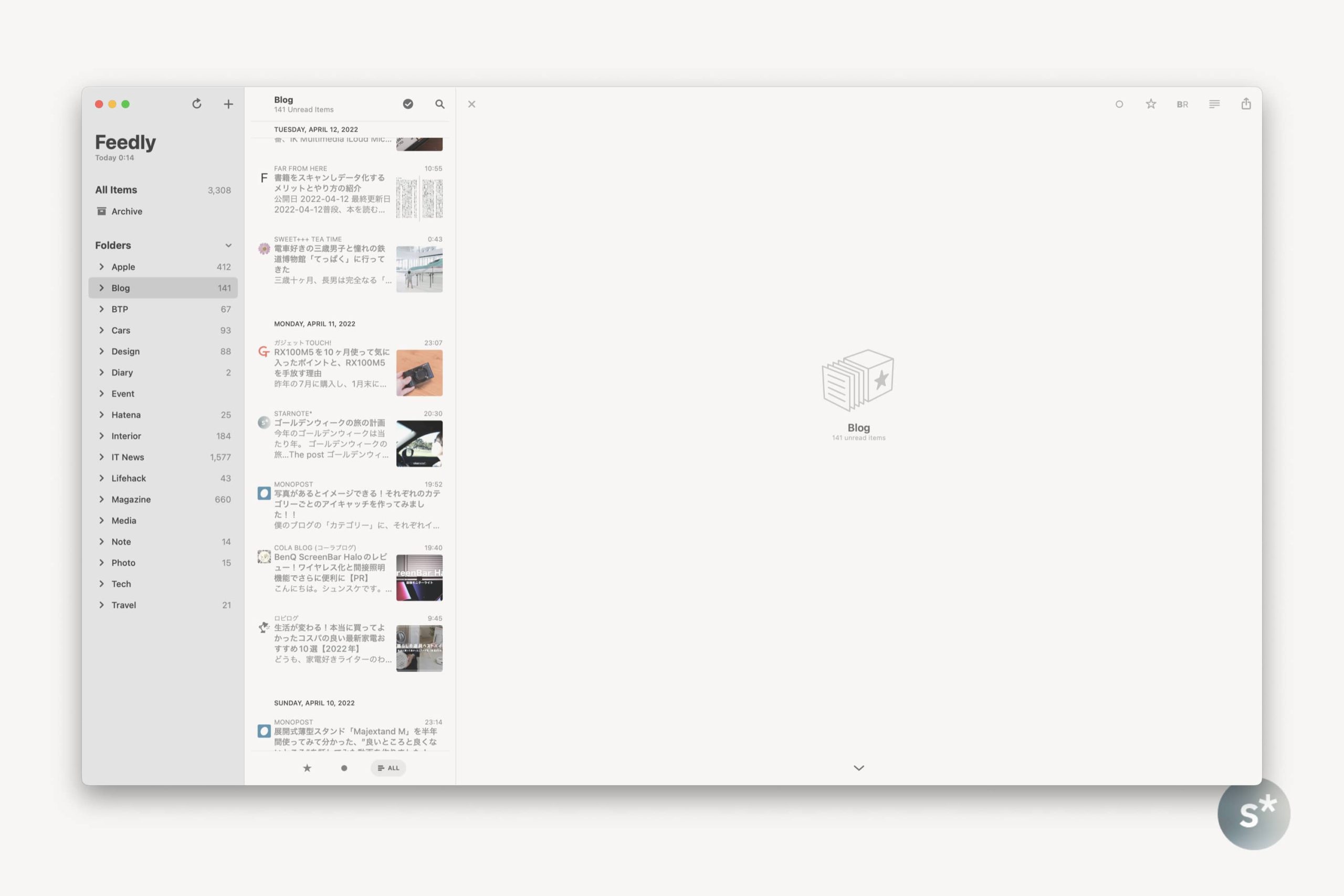Click the share icon in toolbar
1344x896 pixels.
coord(1246,104)
